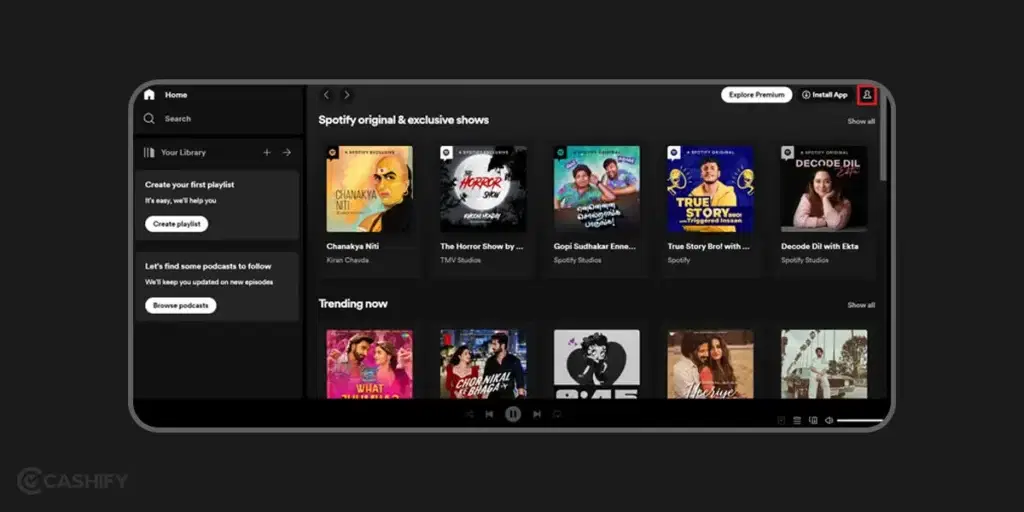Screen dimensions: 1024x512
Task: Show all Trending now items
Action: pyautogui.click(x=861, y=305)
